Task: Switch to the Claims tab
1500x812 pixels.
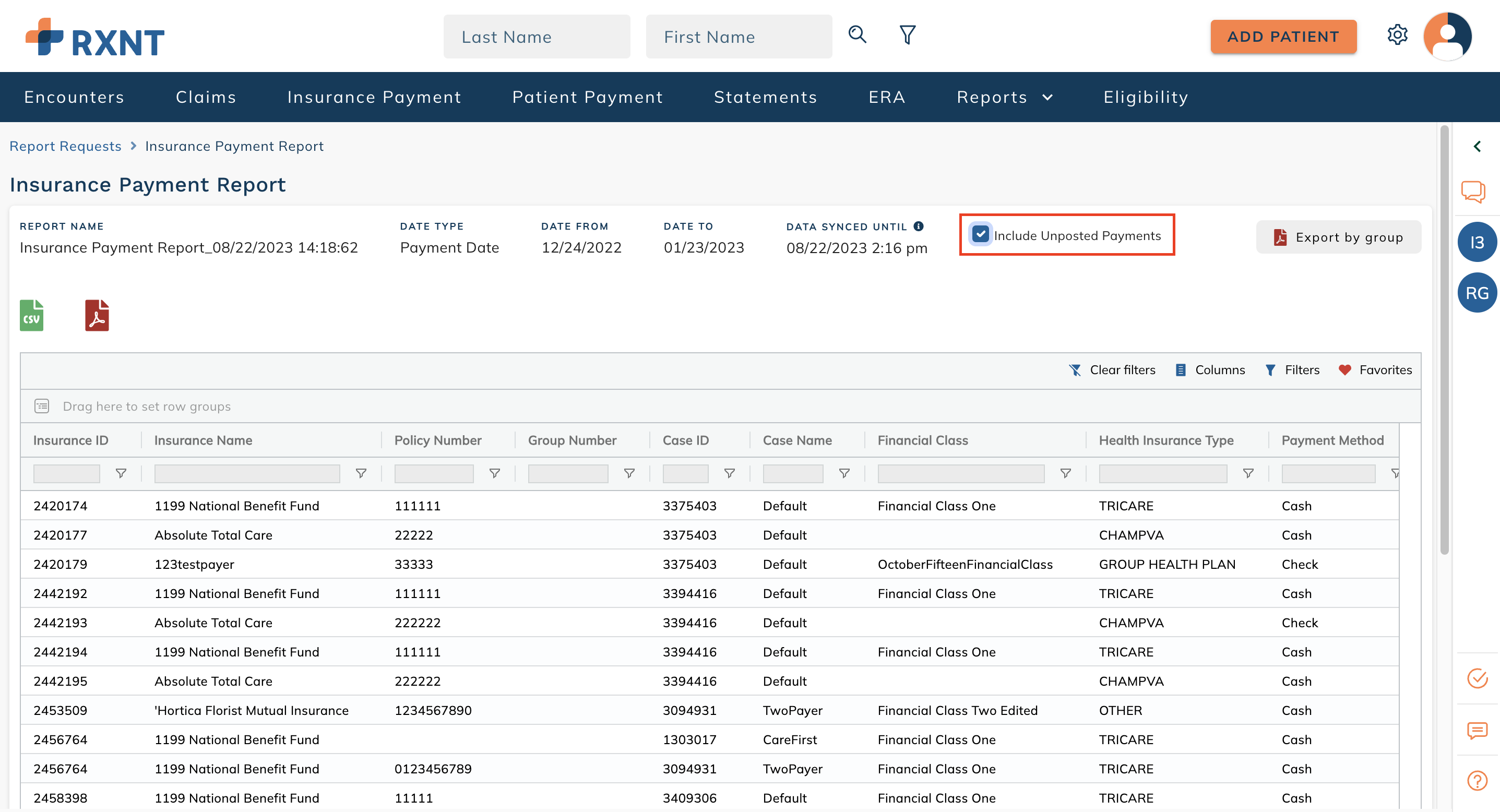Action: 206,97
